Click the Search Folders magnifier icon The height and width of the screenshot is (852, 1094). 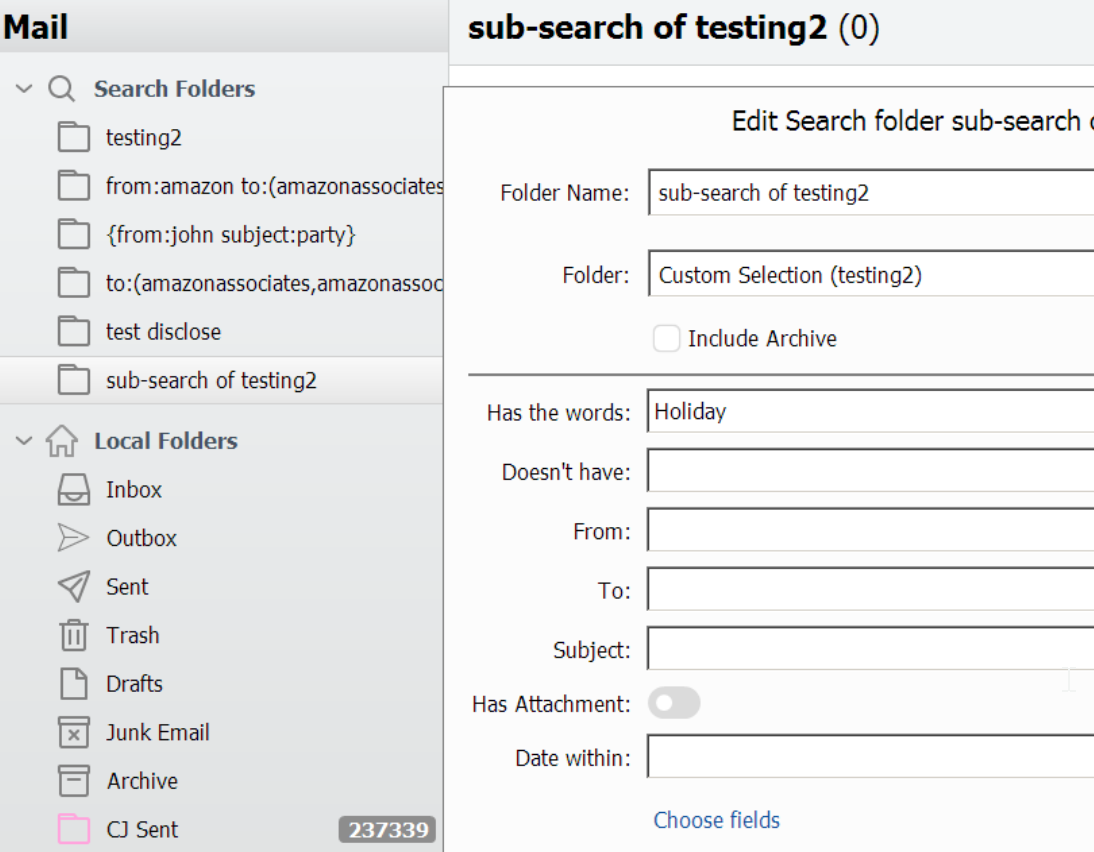(61, 89)
